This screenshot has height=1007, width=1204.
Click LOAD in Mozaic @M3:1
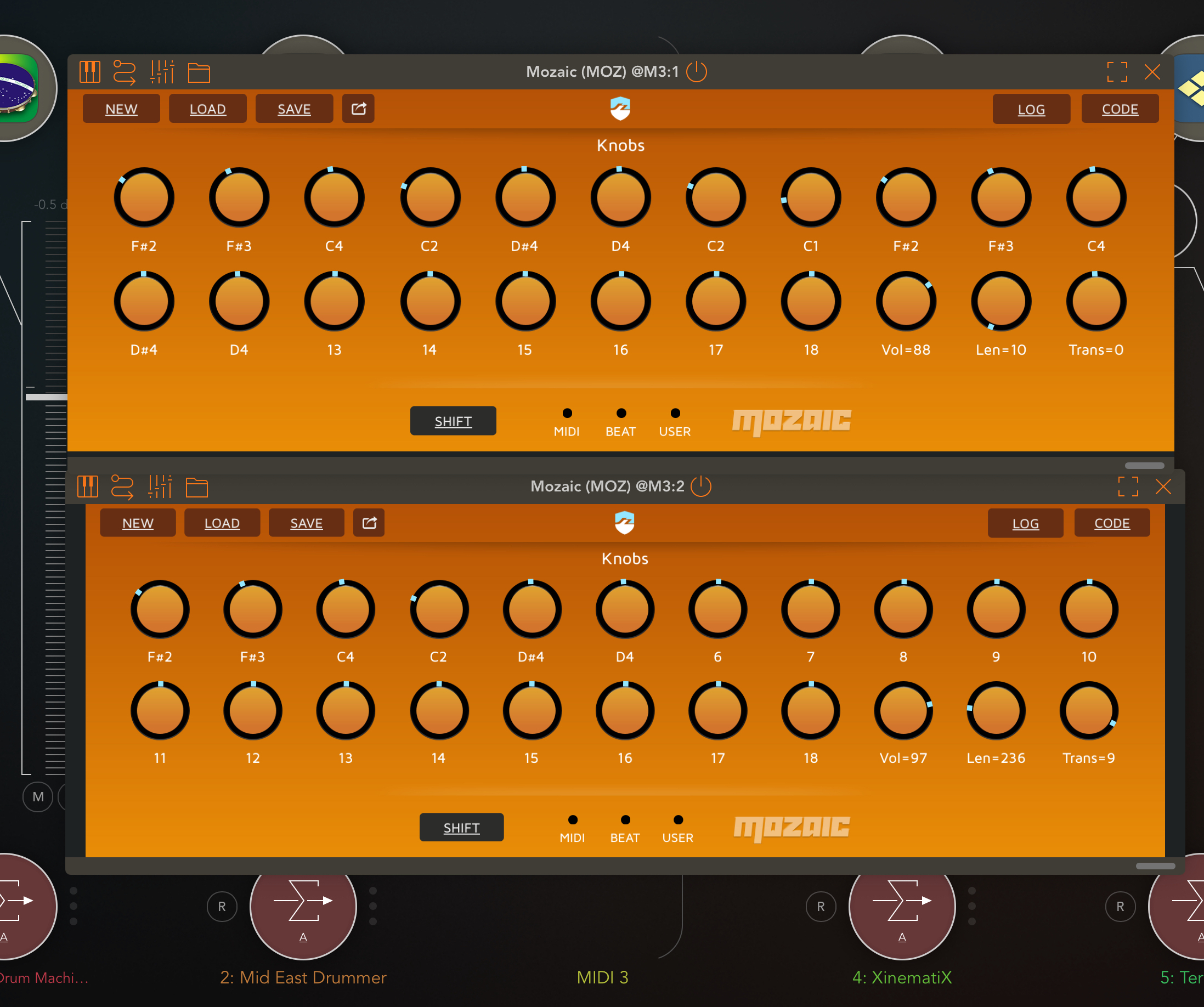click(207, 108)
